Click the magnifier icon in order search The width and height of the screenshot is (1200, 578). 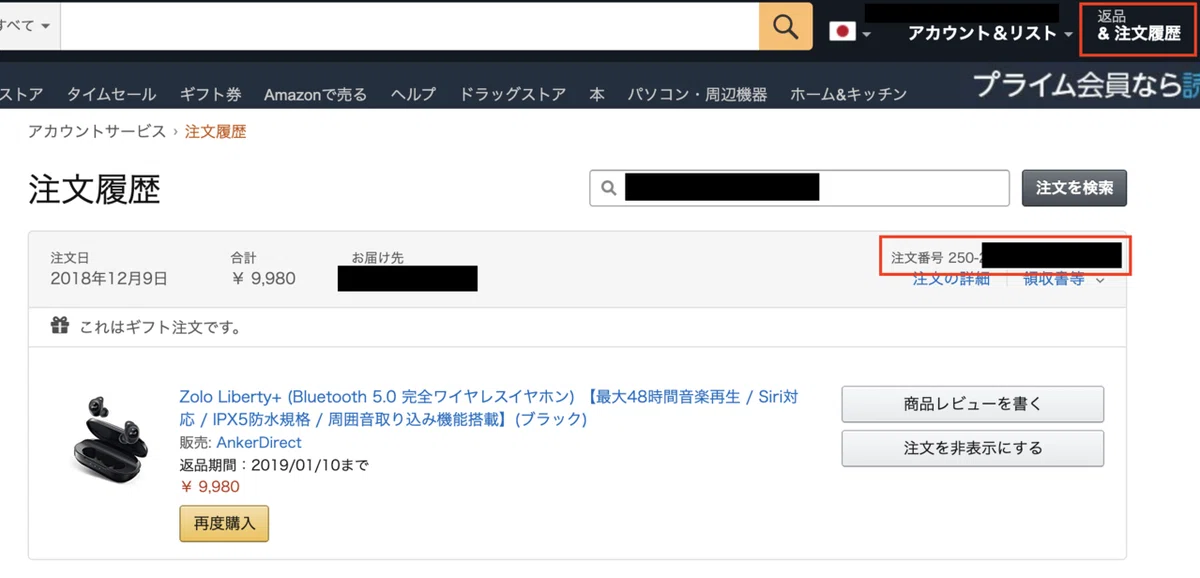607,188
